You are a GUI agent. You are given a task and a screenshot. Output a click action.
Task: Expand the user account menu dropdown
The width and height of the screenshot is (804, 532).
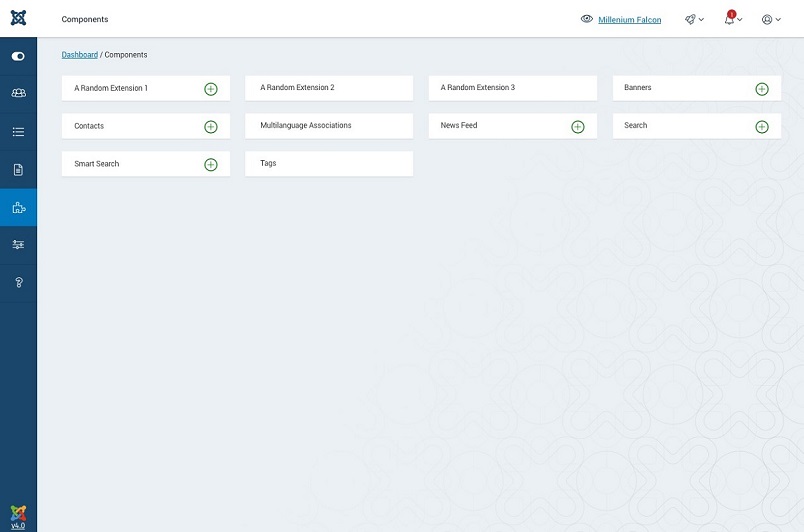pyautogui.click(x=771, y=19)
